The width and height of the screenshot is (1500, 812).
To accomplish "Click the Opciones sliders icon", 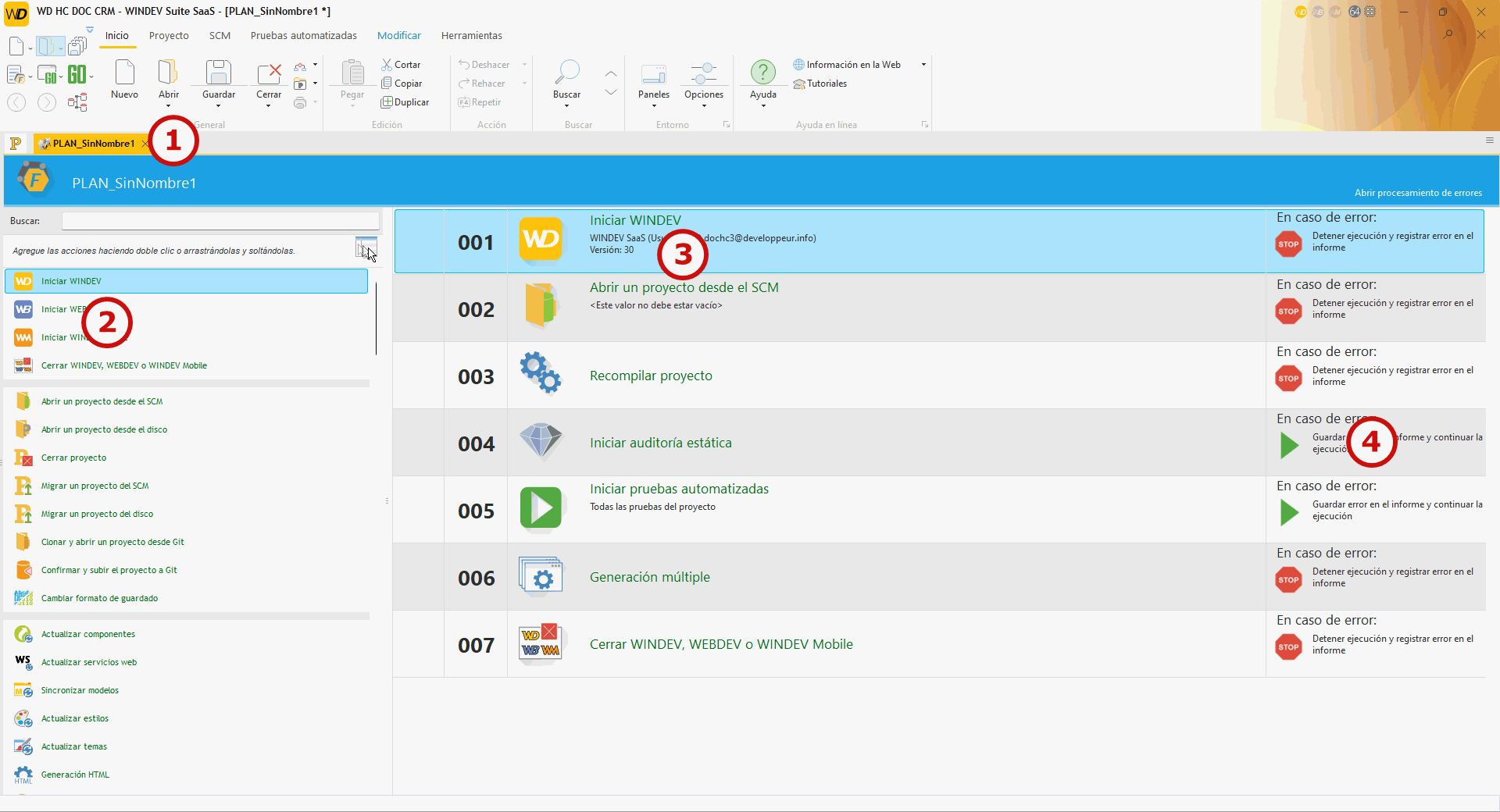I will point(704,73).
